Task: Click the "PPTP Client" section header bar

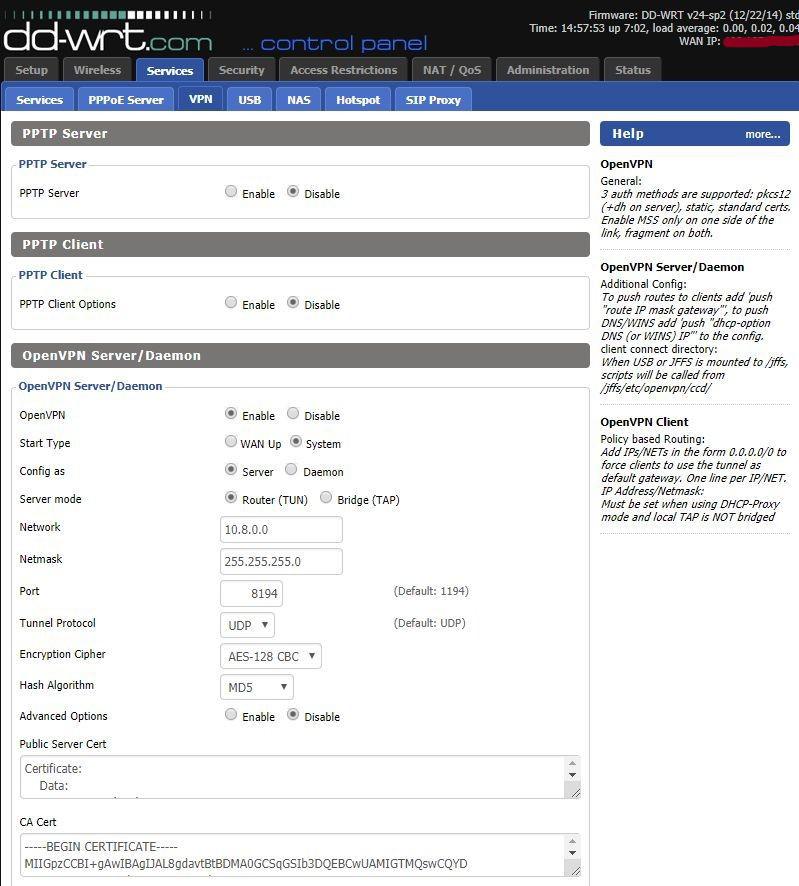Action: point(300,244)
